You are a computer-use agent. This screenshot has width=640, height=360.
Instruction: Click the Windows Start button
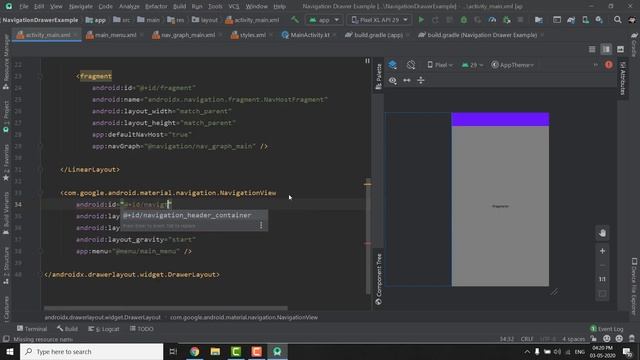coord(10,351)
